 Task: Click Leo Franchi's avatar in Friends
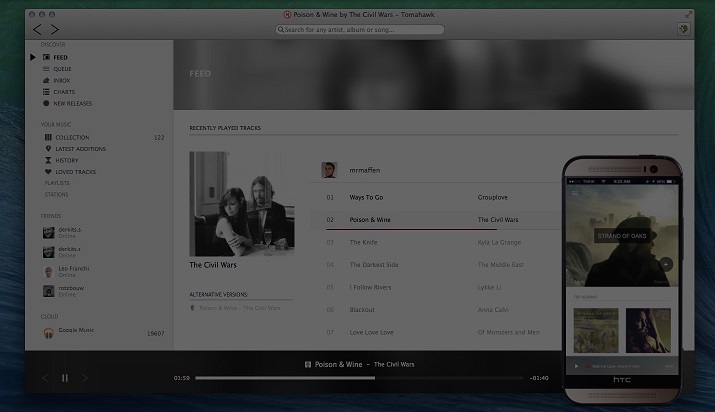pyautogui.click(x=49, y=272)
